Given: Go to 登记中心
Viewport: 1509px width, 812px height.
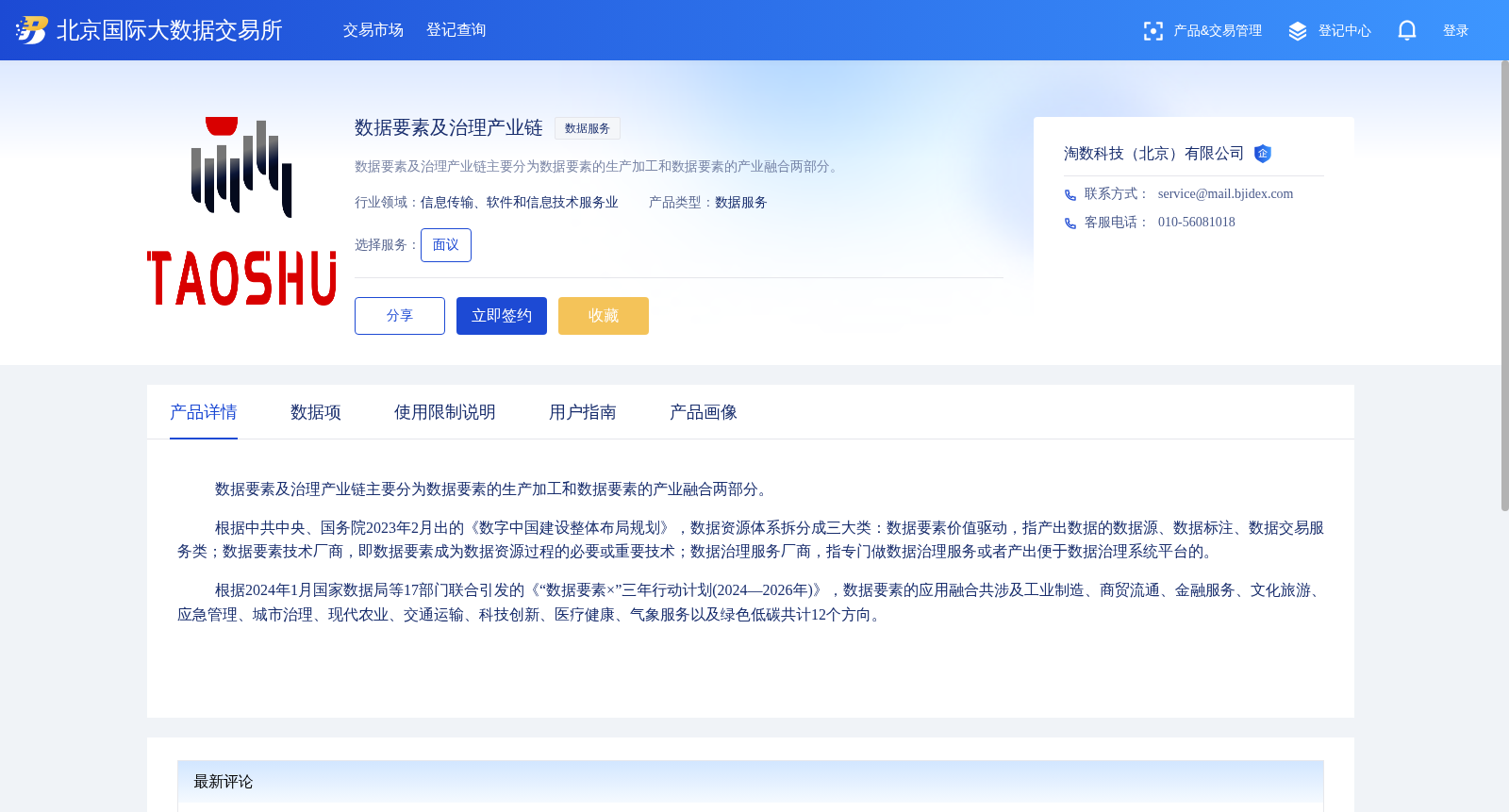Looking at the screenshot, I should [x=1345, y=31].
